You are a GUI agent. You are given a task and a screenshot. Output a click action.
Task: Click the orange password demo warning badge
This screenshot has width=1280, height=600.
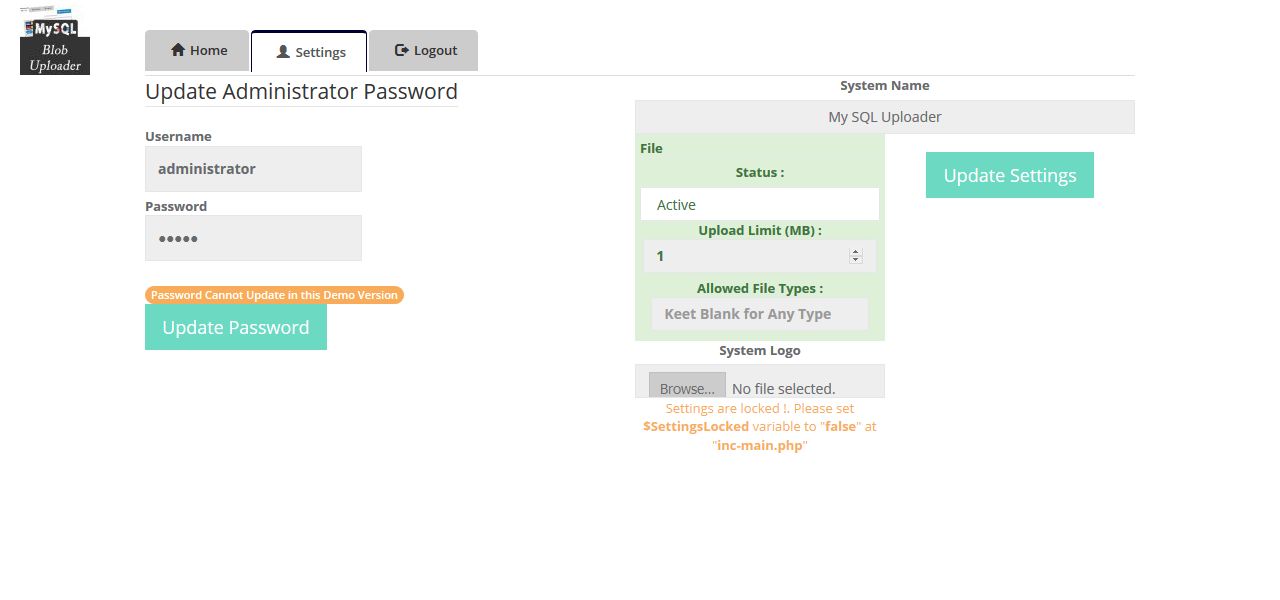(274, 295)
